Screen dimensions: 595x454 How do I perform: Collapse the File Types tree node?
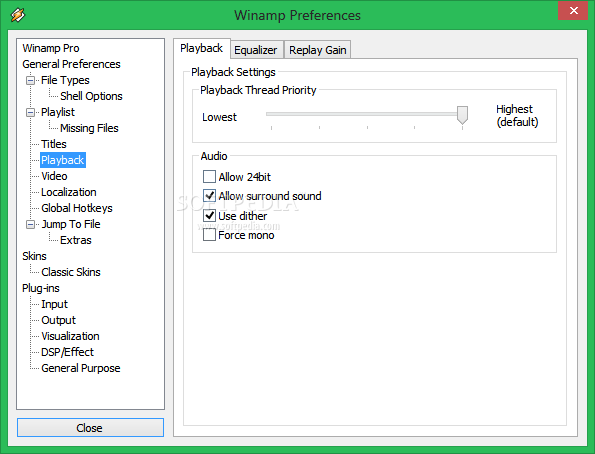(30, 80)
